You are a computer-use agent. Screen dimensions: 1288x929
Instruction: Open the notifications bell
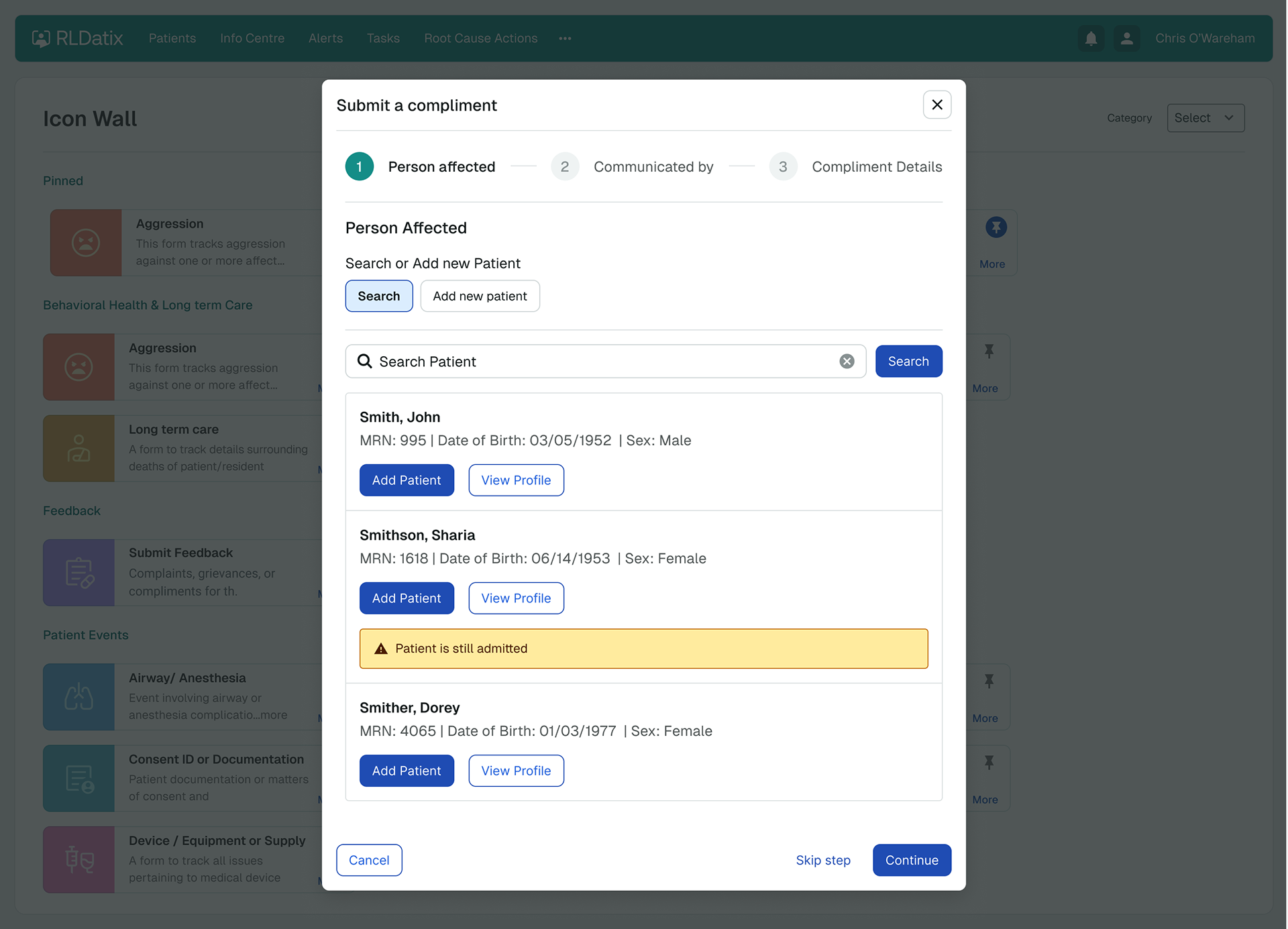click(x=1091, y=38)
